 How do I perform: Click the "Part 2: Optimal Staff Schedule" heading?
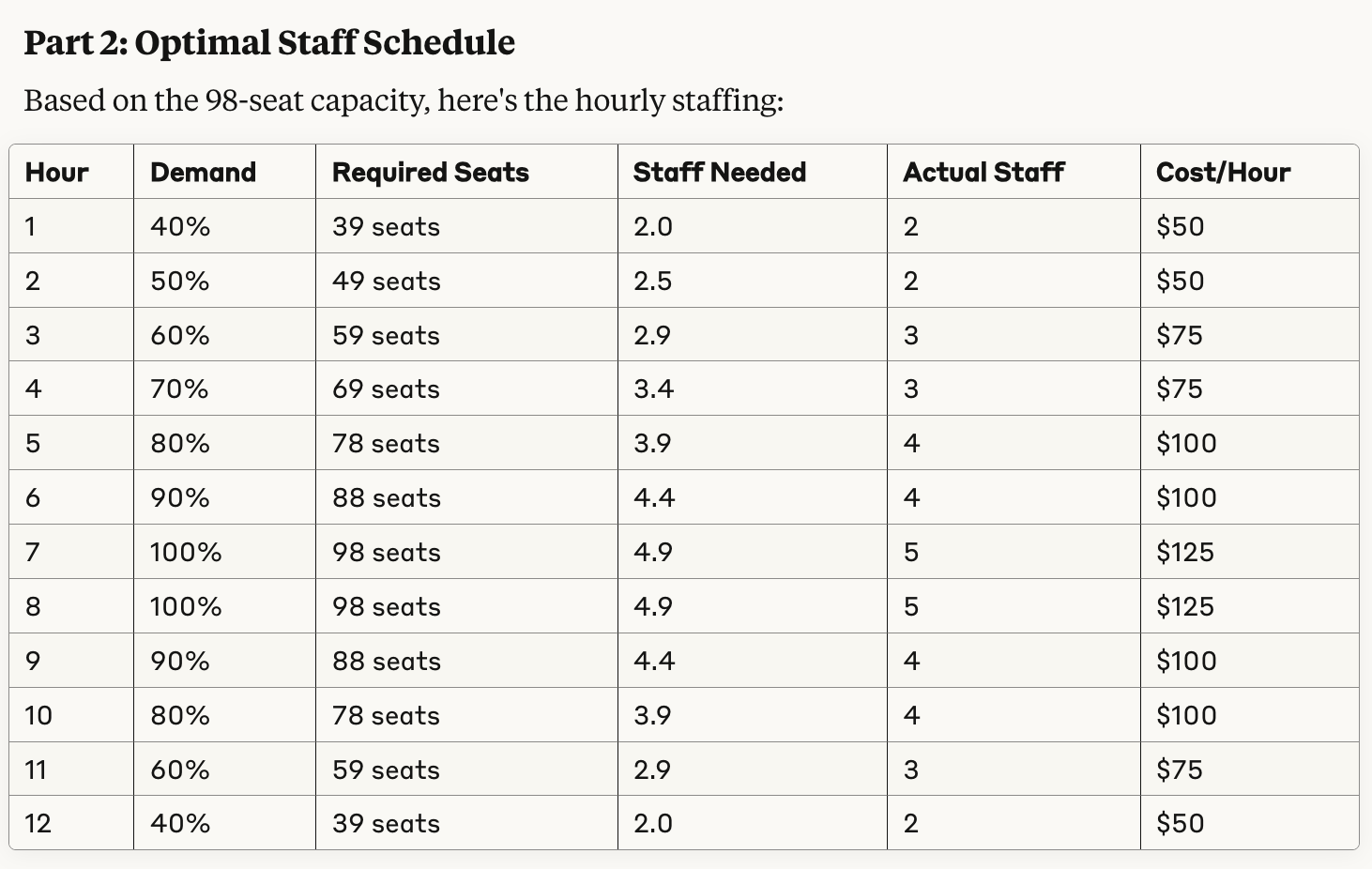click(x=269, y=43)
